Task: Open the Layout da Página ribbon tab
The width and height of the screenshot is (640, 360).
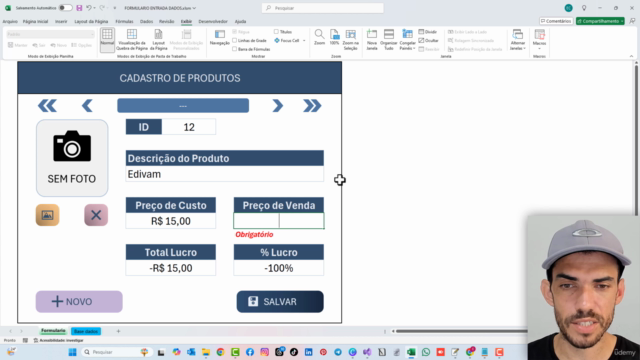Action: 91,21
